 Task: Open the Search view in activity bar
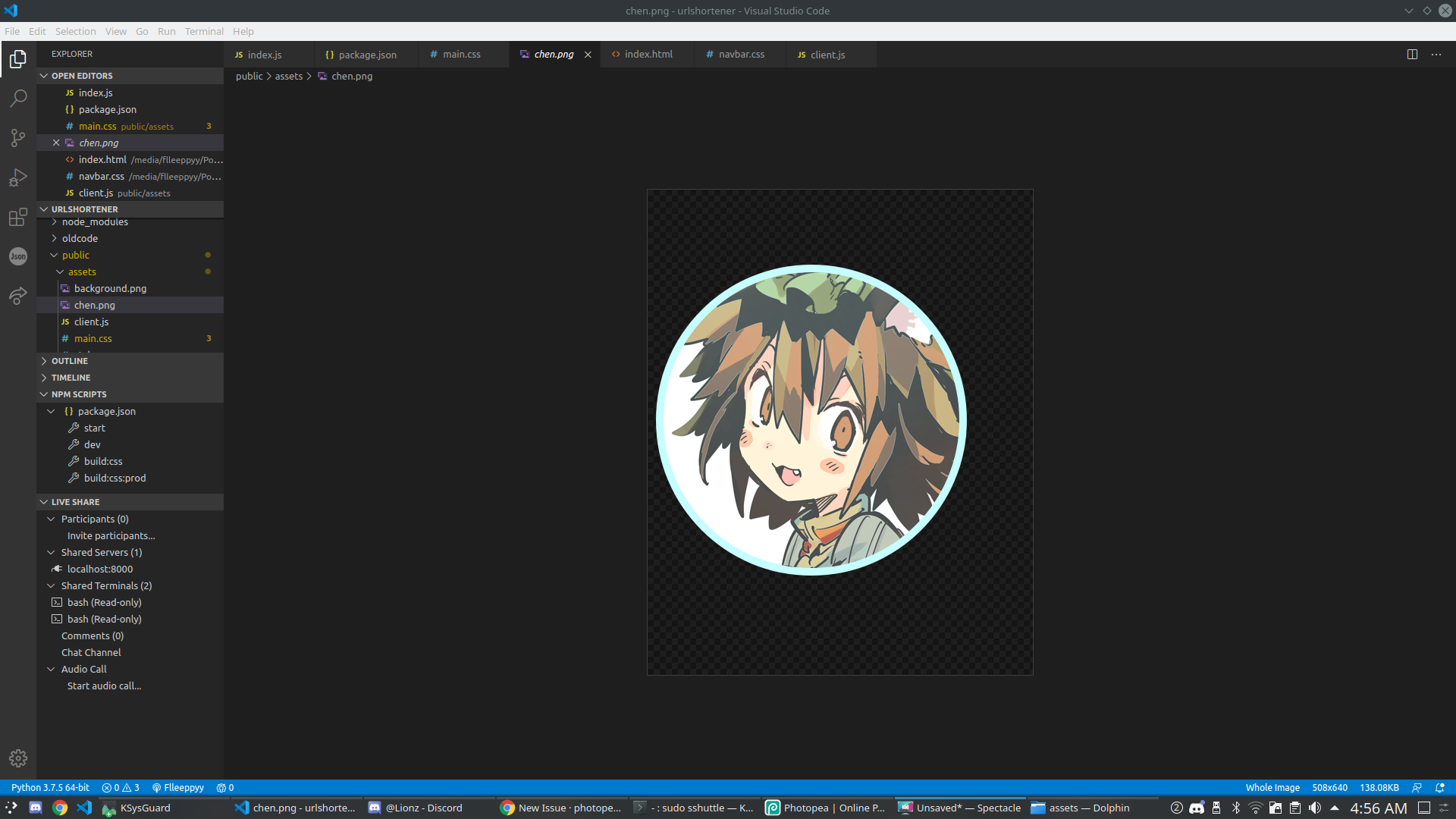[18, 99]
